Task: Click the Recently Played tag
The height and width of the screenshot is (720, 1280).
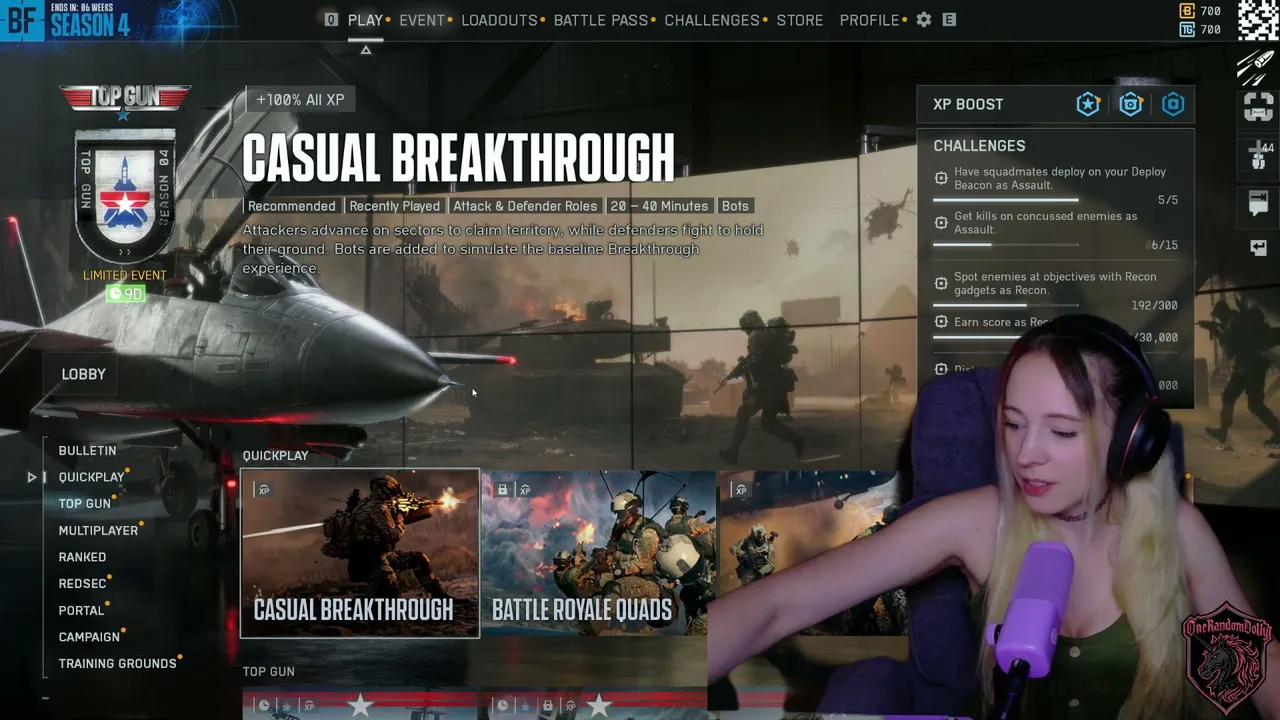Action: tap(394, 206)
